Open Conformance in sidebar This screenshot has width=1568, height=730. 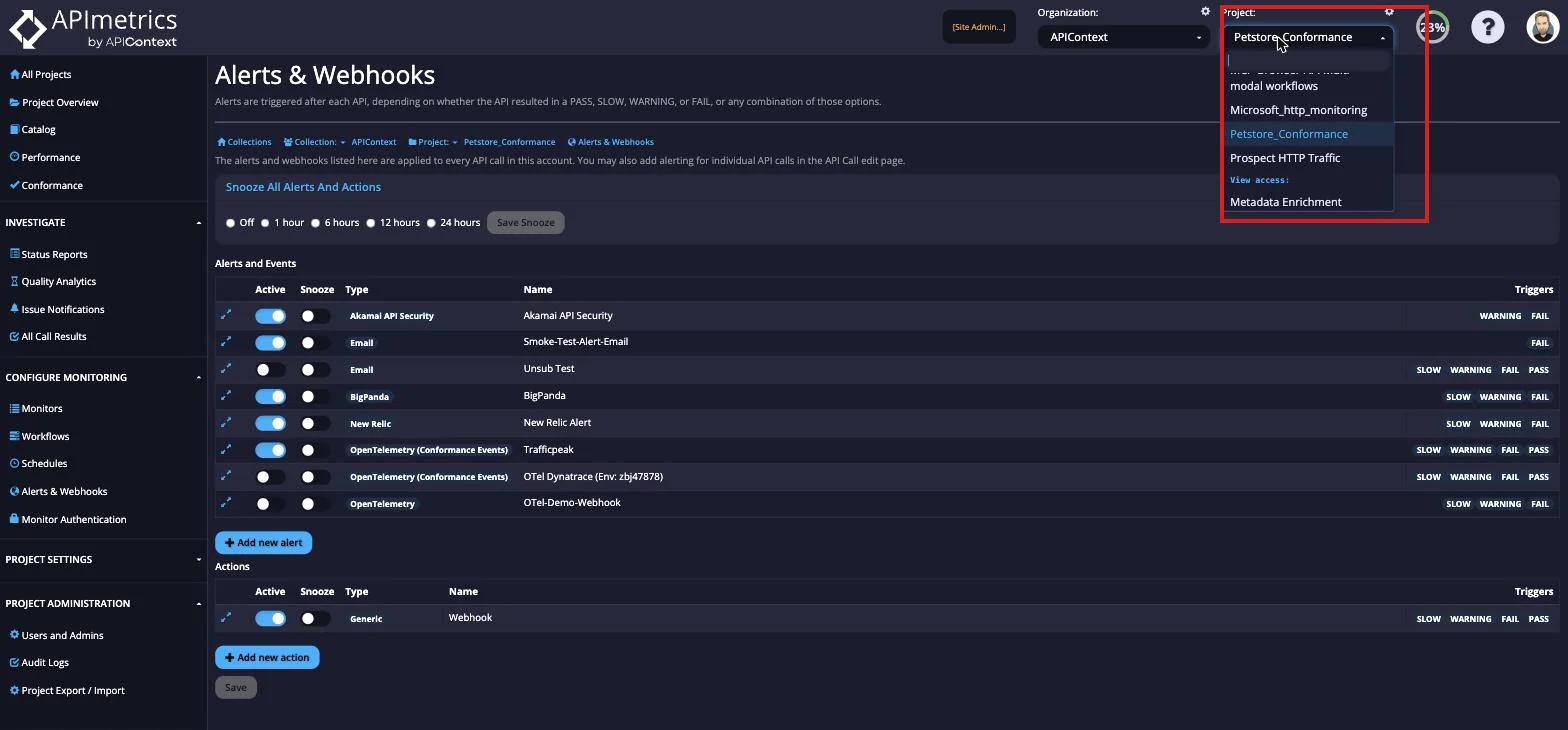point(46,185)
